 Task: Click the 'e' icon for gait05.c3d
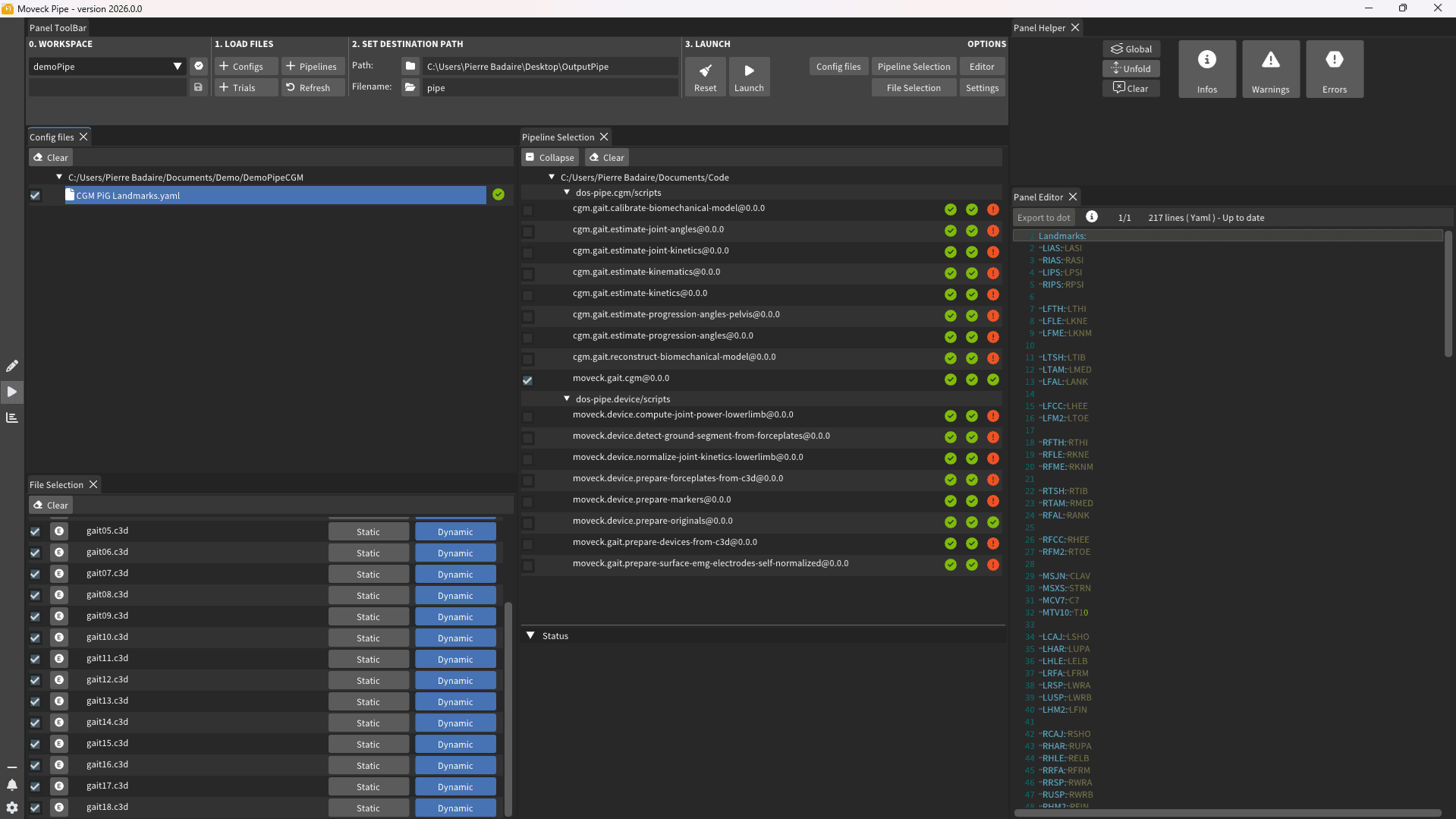pos(59,531)
